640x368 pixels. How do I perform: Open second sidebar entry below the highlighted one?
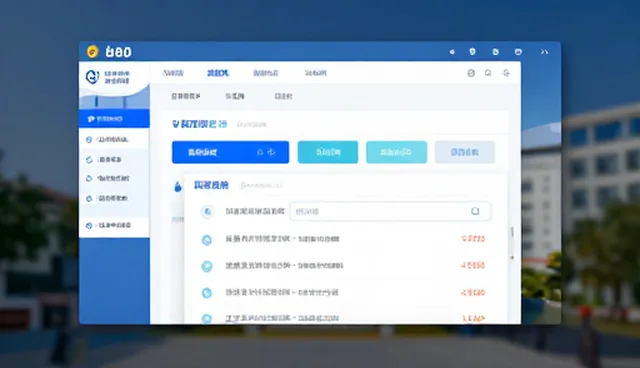click(x=114, y=160)
